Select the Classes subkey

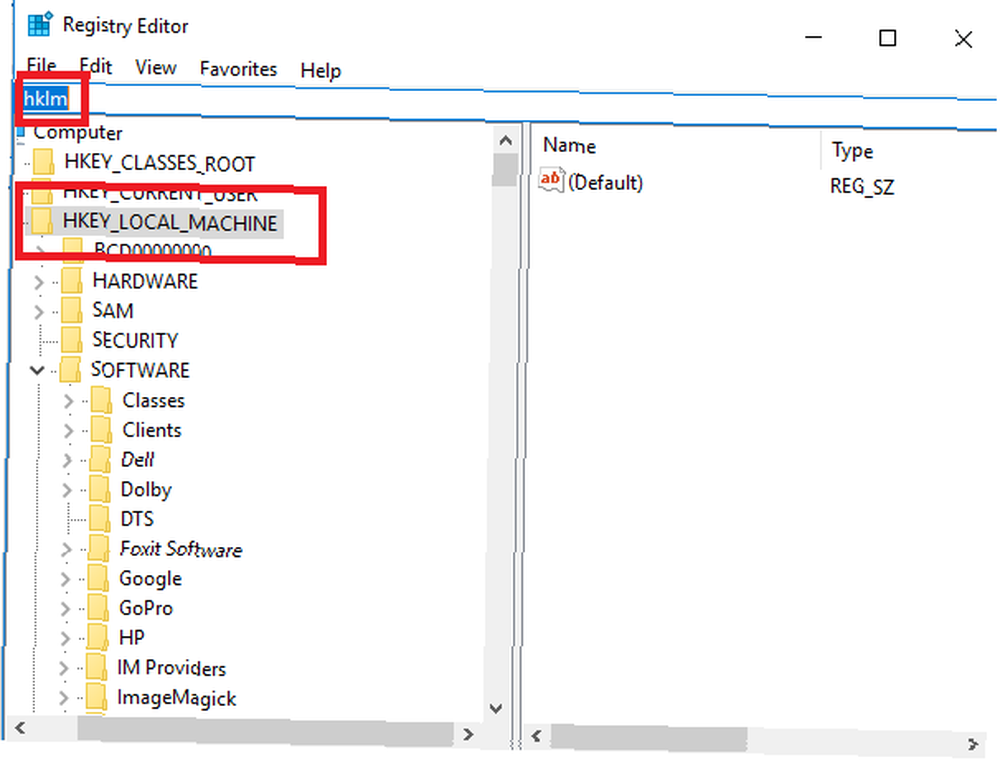click(154, 400)
